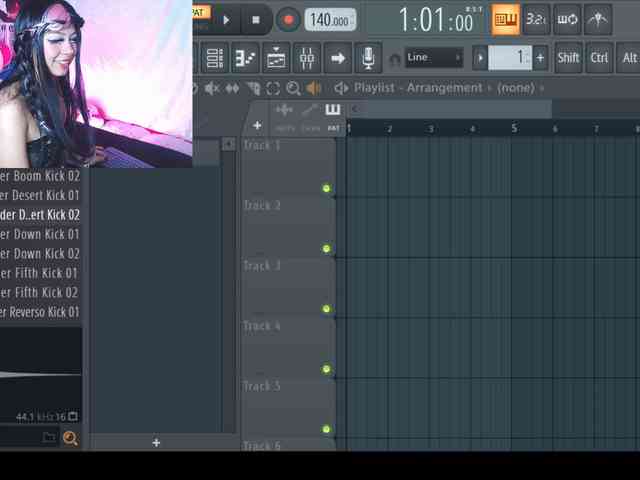Click the orange search icon in browser
The image size is (640, 480).
[70, 438]
